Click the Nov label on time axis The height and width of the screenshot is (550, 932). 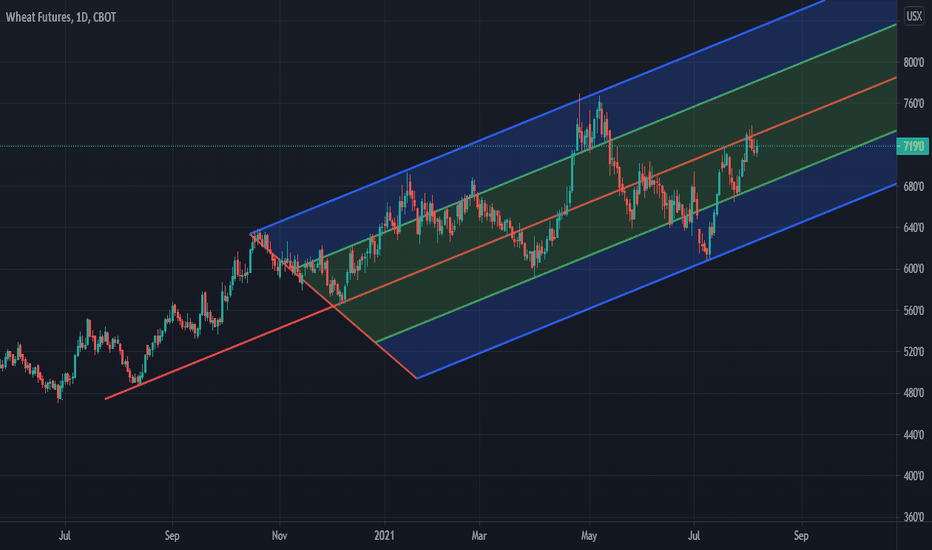coord(279,536)
